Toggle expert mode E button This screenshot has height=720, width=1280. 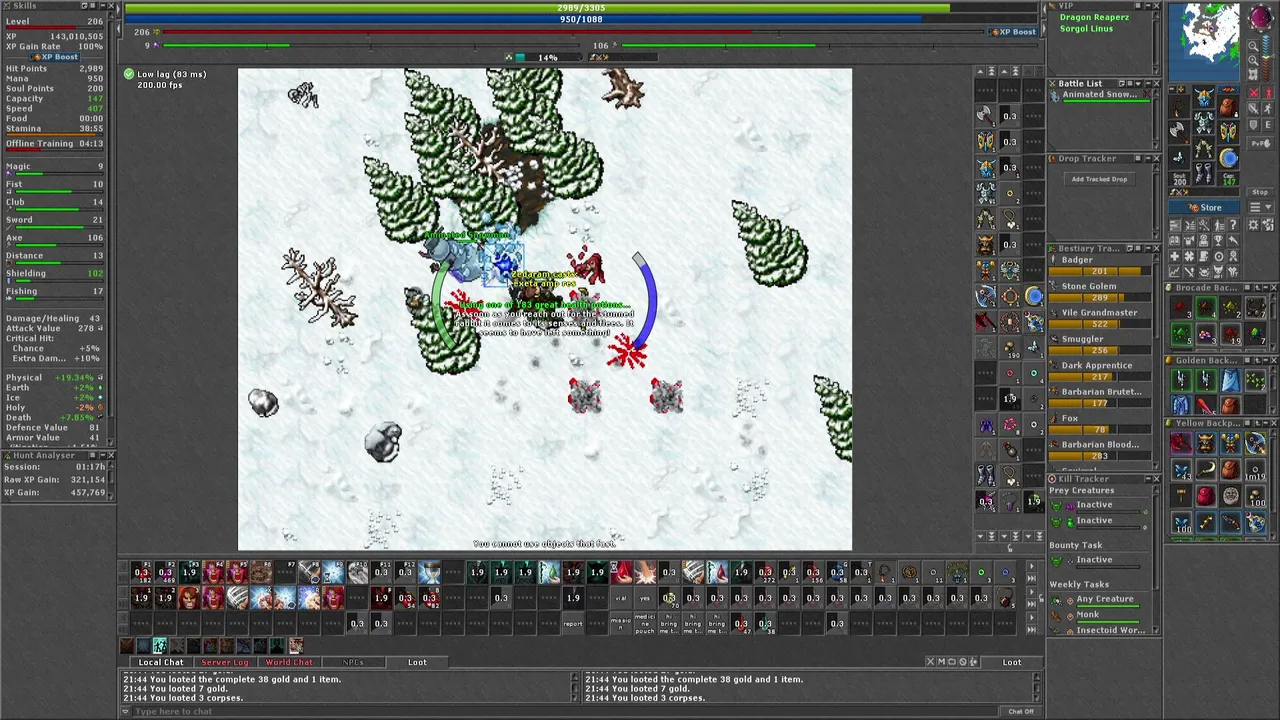click(1269, 124)
